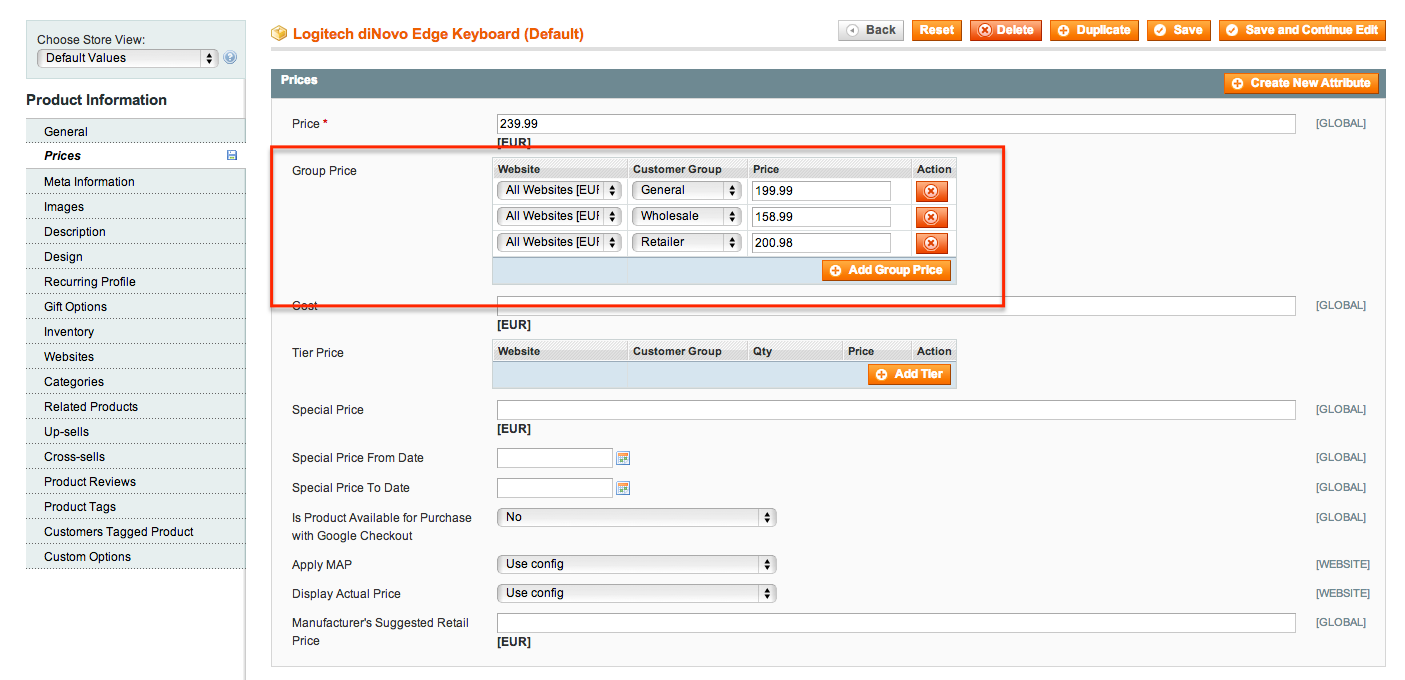Open the Product Tags tab
The image size is (1405, 680).
(x=135, y=506)
